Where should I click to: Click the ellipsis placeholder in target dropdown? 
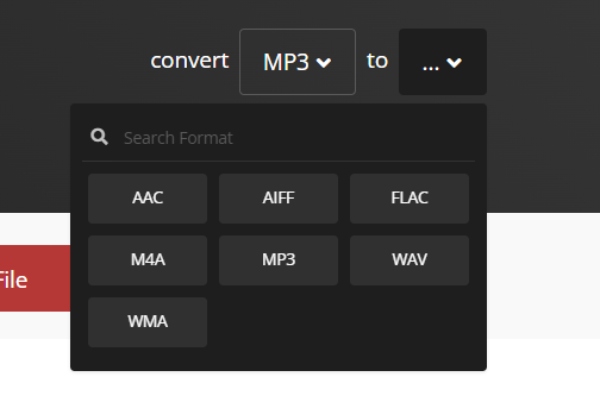click(x=430, y=63)
